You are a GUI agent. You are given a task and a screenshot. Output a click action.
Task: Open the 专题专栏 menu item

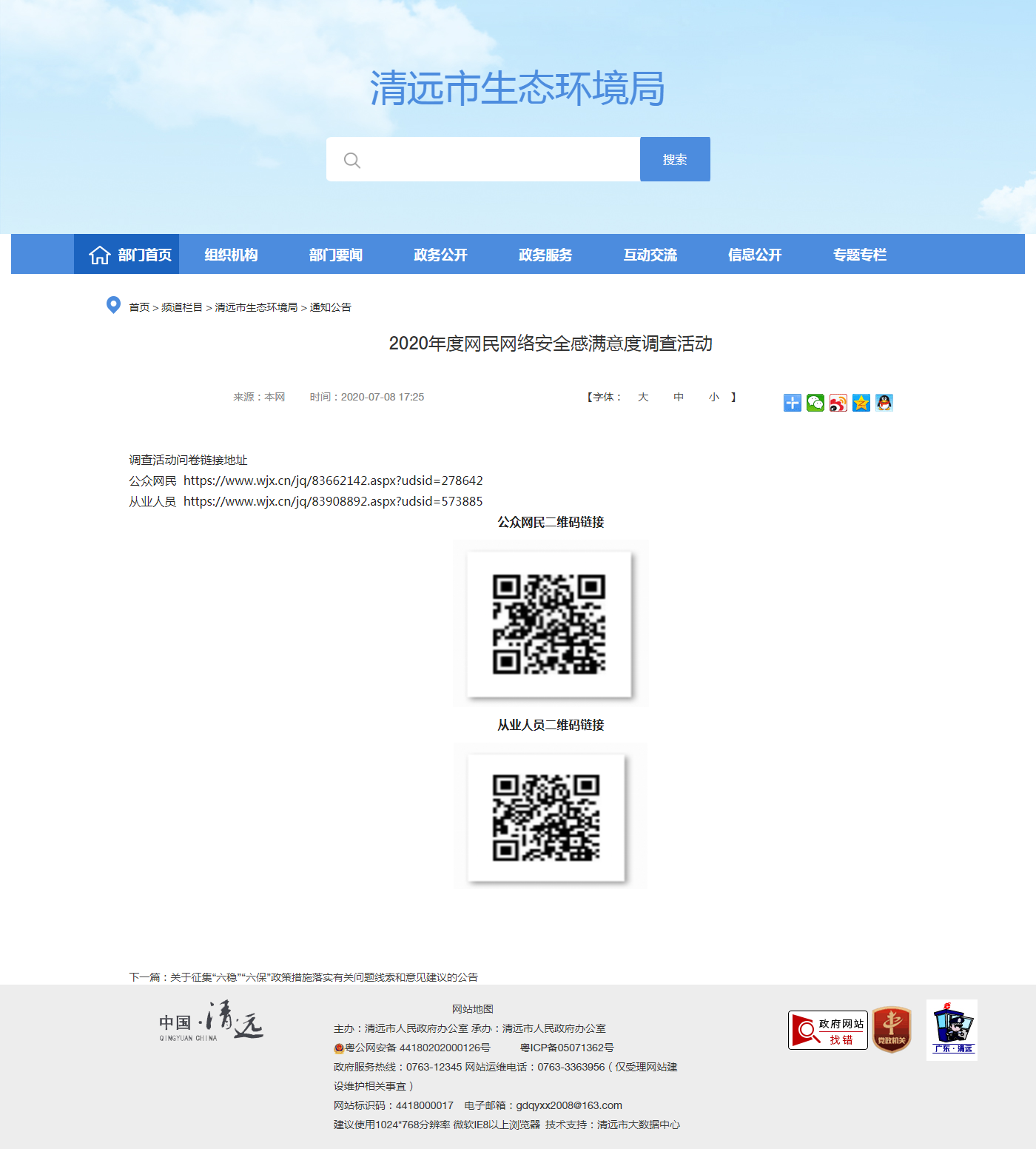(x=859, y=255)
